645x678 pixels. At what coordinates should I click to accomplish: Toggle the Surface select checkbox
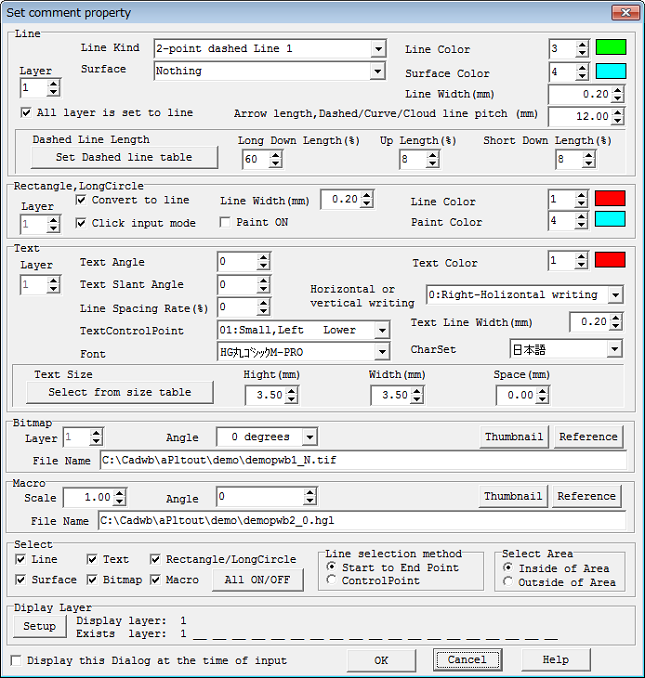click(x=20, y=580)
